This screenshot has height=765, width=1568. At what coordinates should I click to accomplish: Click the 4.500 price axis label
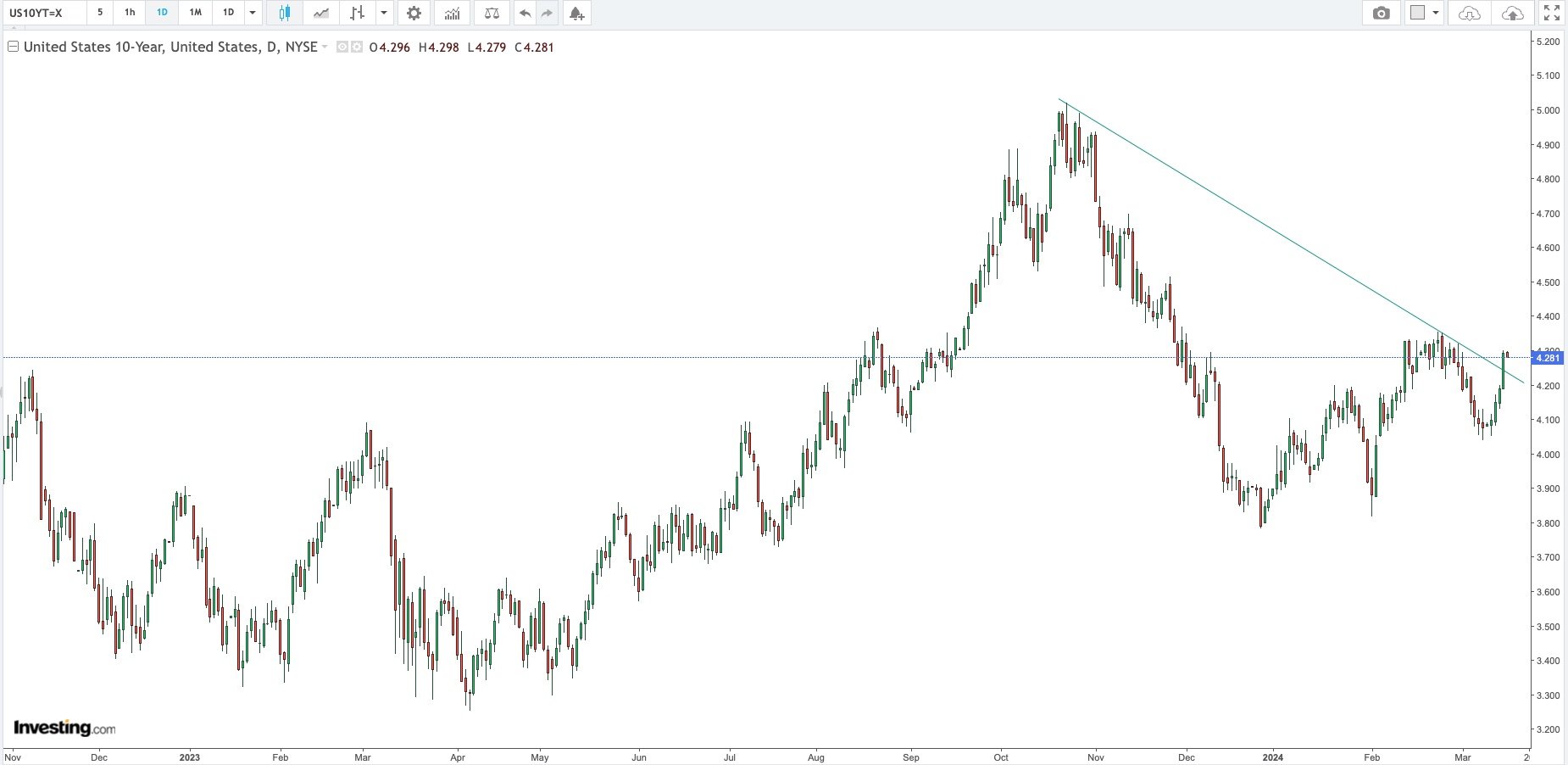click(x=1548, y=282)
